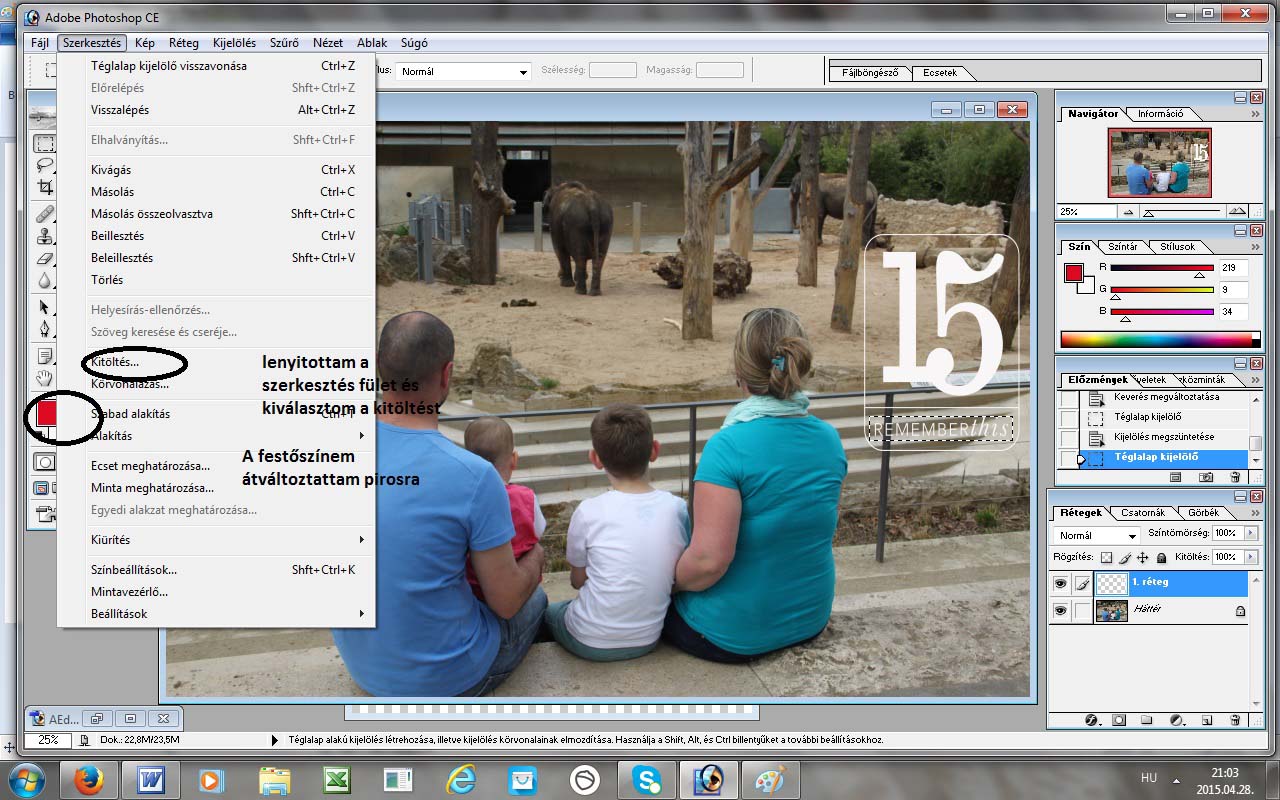Image resolution: width=1280 pixels, height=800 pixels.
Task: Open Firefox from the Windows taskbar
Action: click(88, 778)
